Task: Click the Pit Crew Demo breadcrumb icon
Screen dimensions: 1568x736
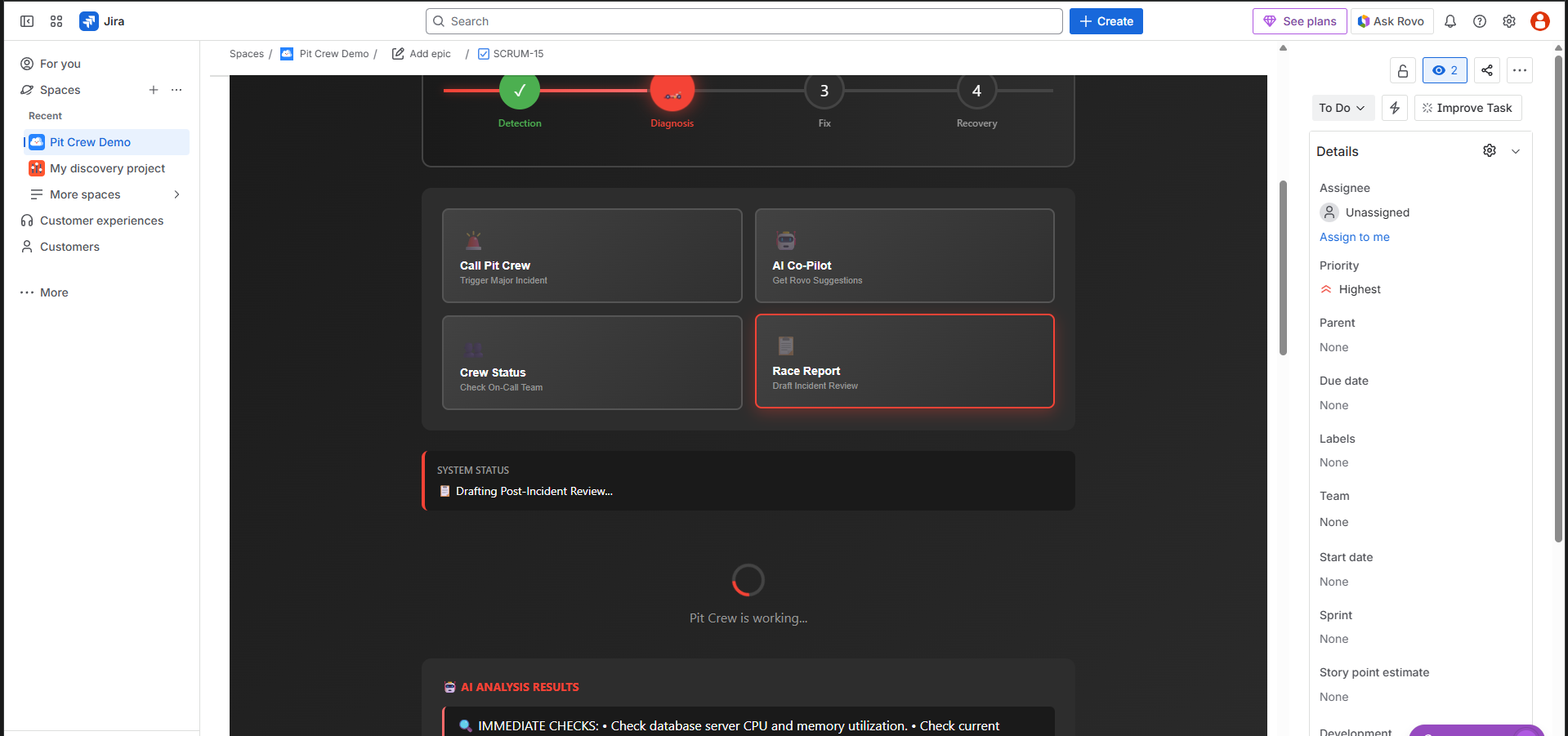Action: (287, 54)
